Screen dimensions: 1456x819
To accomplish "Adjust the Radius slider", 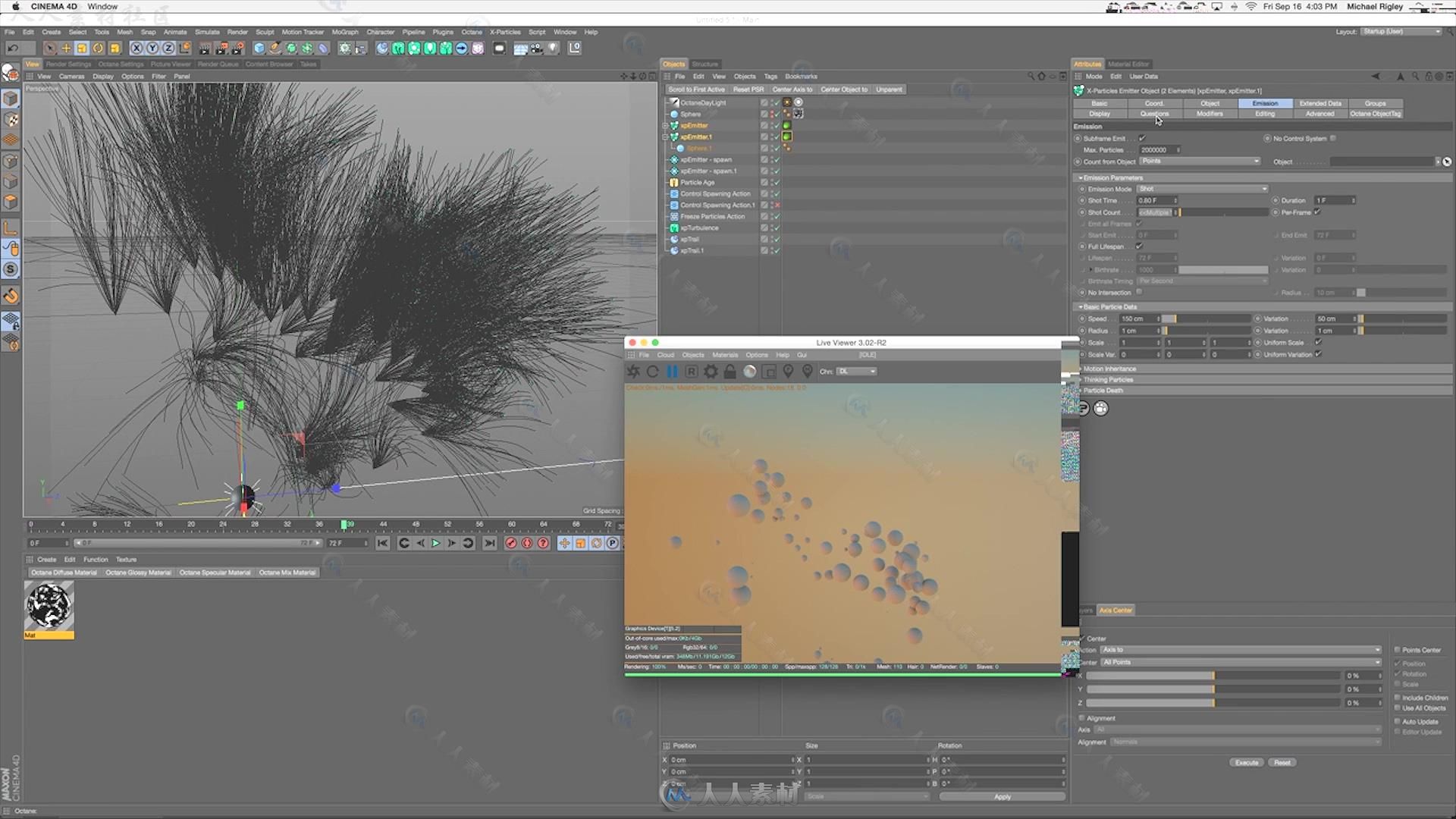I will (x=1206, y=331).
